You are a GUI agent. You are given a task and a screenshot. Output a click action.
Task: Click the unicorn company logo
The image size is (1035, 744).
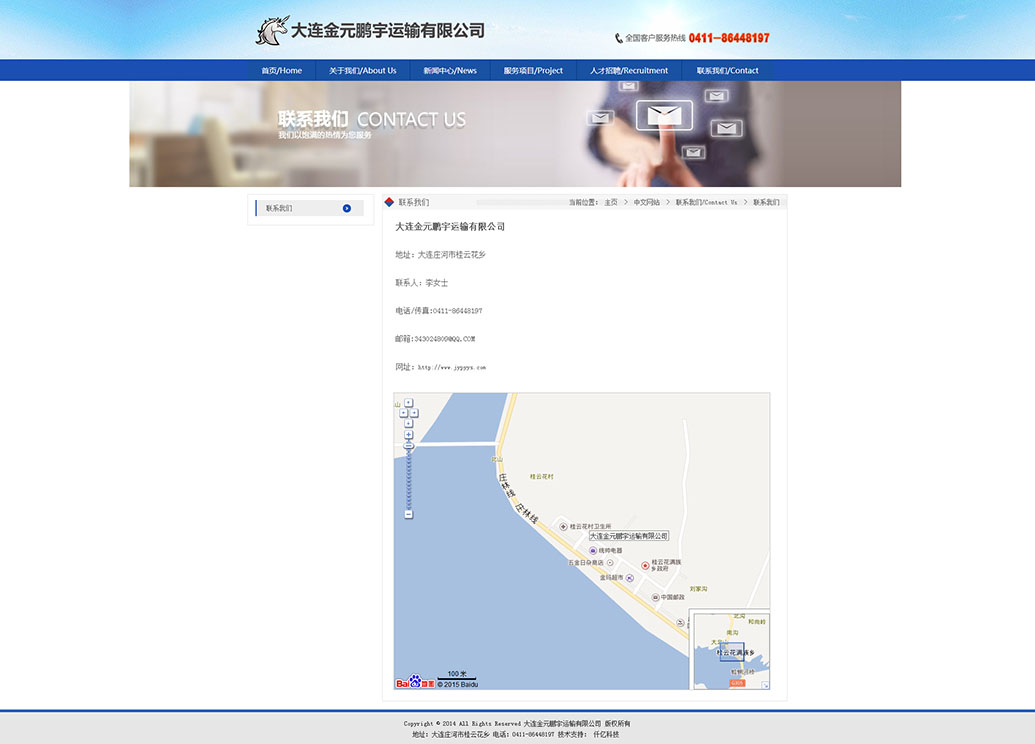click(x=272, y=31)
